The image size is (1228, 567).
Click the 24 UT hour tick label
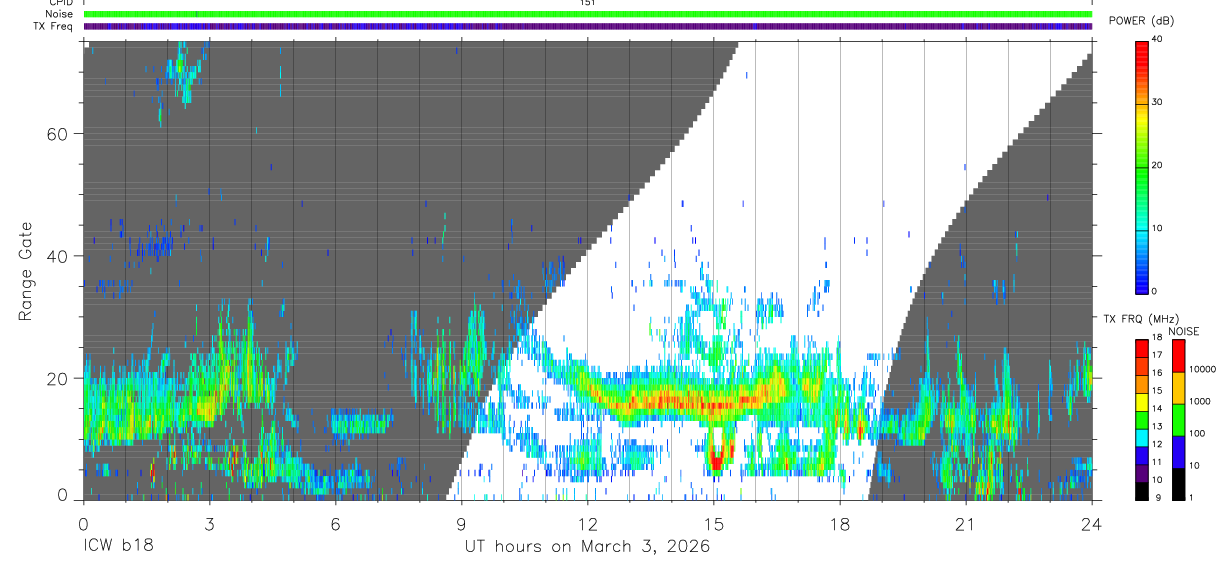pos(1091,524)
